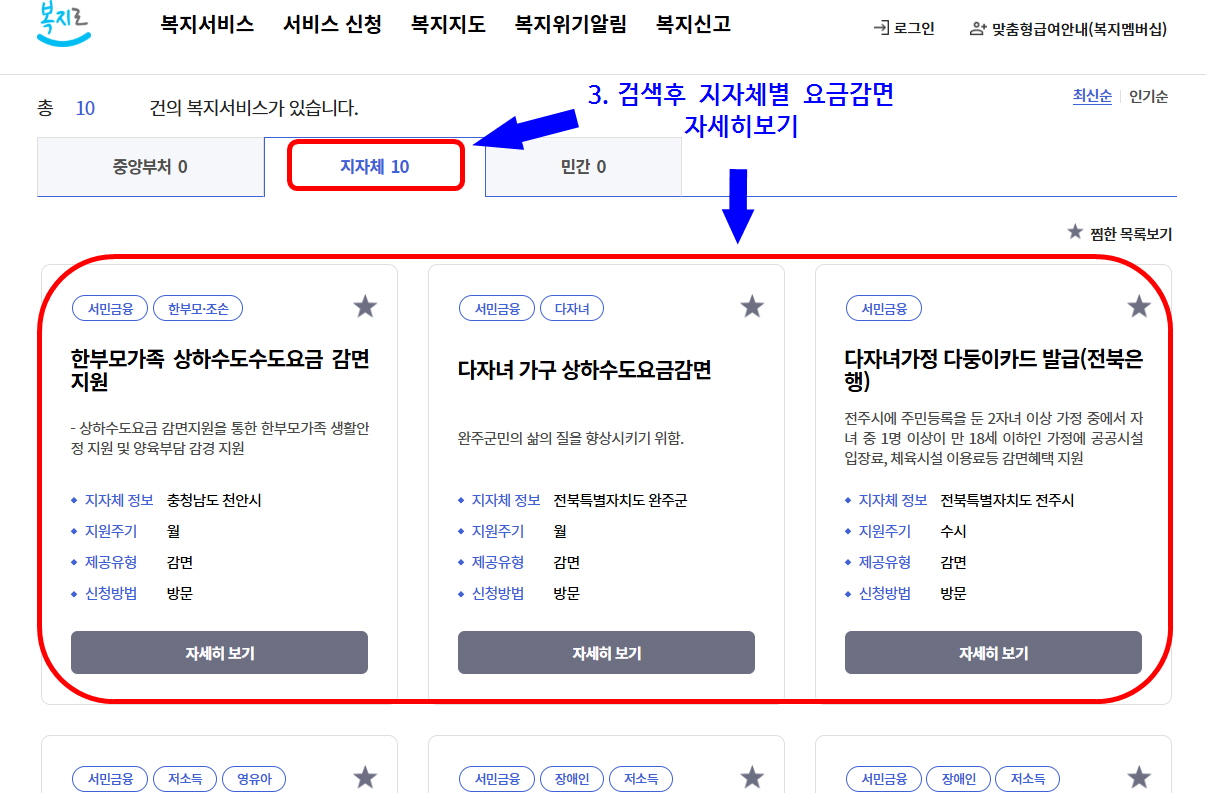The height and width of the screenshot is (793, 1206).
Task: Click the 한부모·조손 tag
Action: 198,309
